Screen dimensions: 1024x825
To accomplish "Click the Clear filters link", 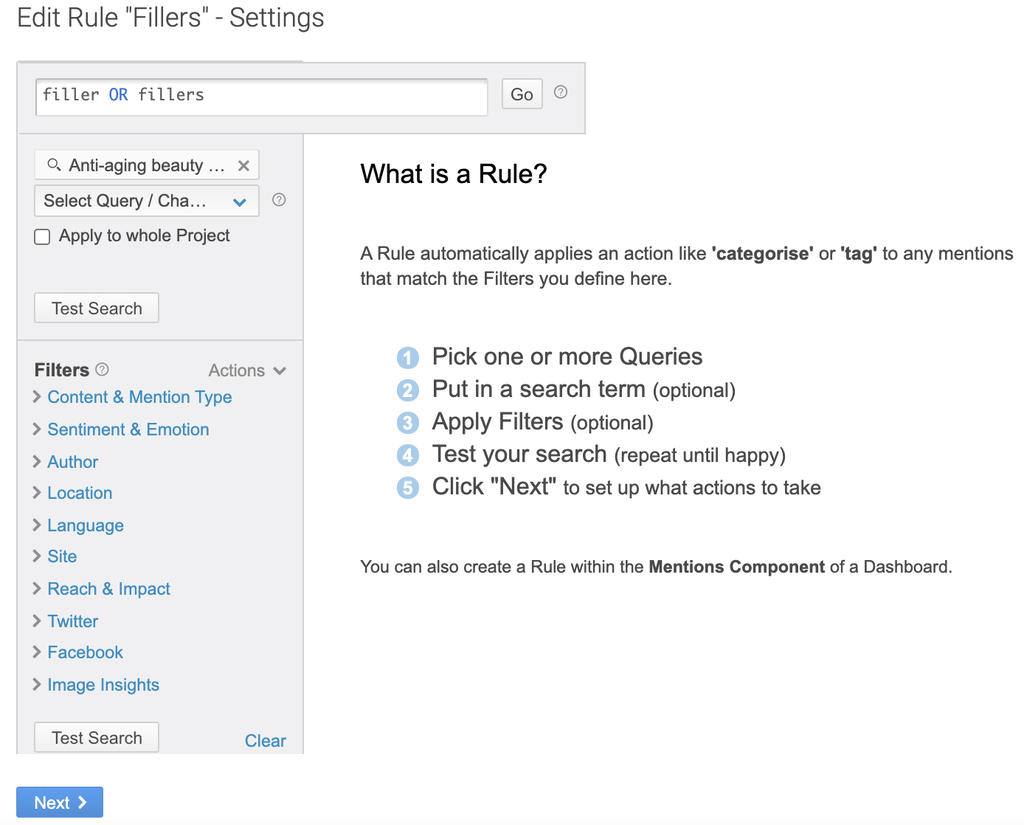I will 265,741.
